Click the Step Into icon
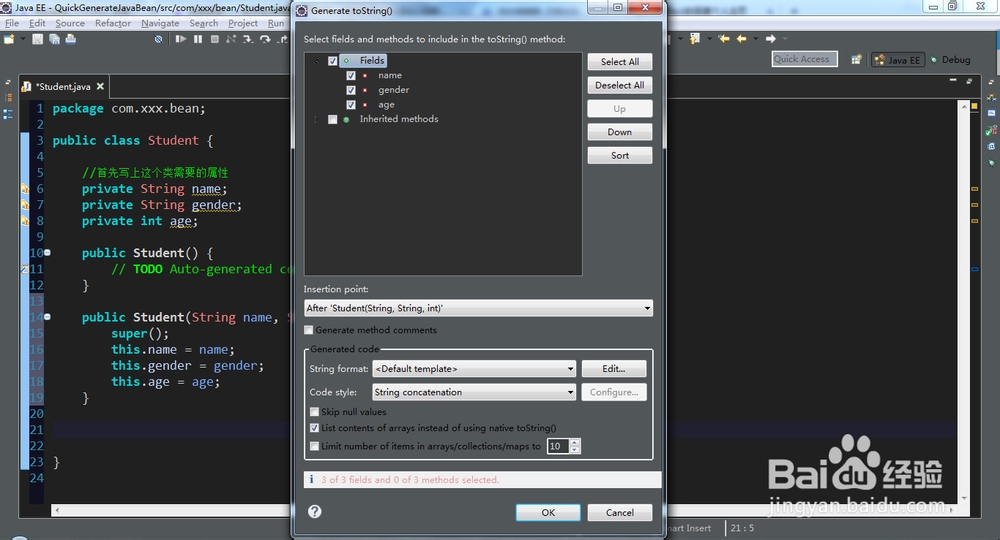This screenshot has height=540, width=1000. coord(247,39)
